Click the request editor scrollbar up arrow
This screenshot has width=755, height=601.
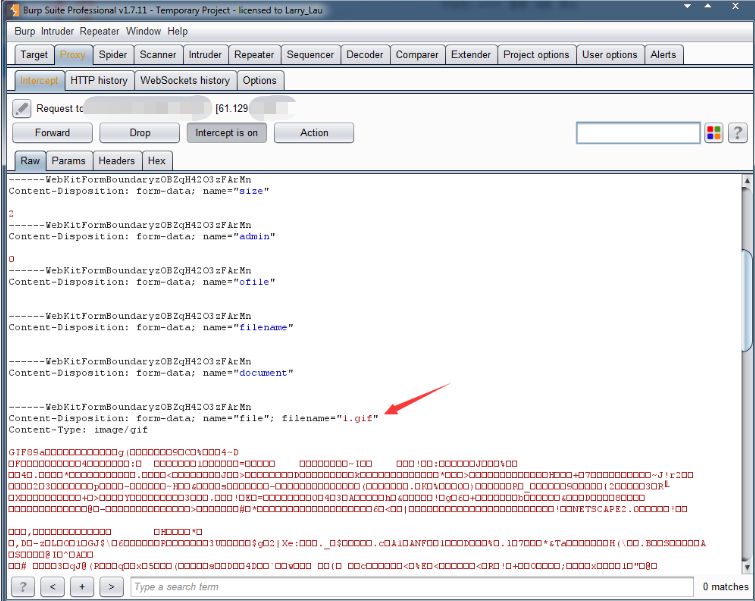pos(747,181)
